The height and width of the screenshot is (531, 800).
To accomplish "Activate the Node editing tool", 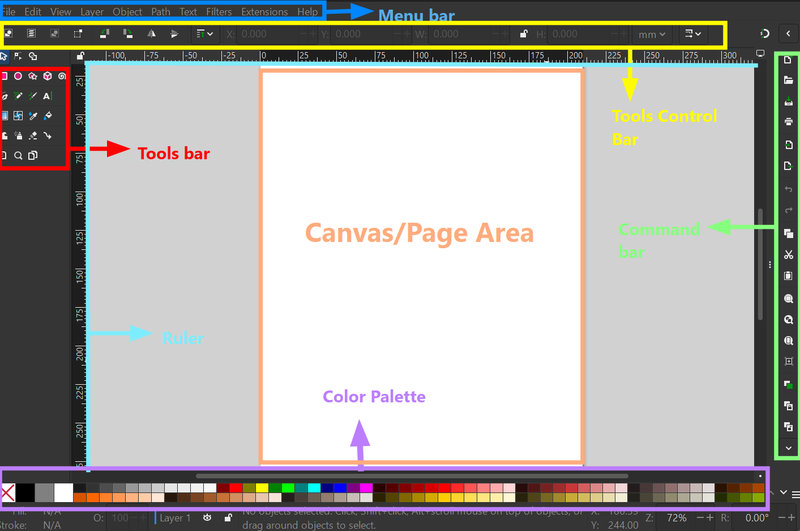I will coord(18,56).
